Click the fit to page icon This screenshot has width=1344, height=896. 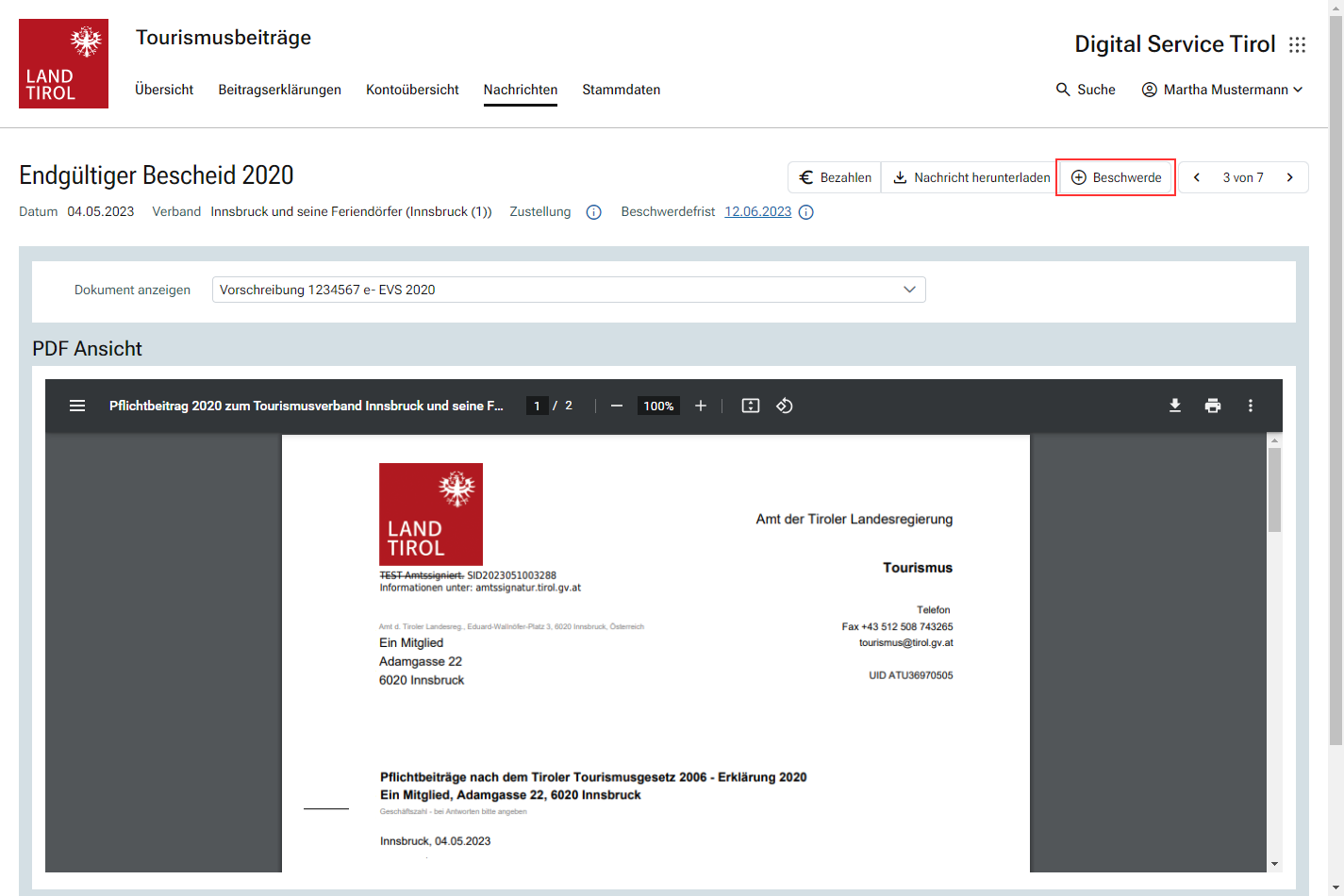click(751, 406)
